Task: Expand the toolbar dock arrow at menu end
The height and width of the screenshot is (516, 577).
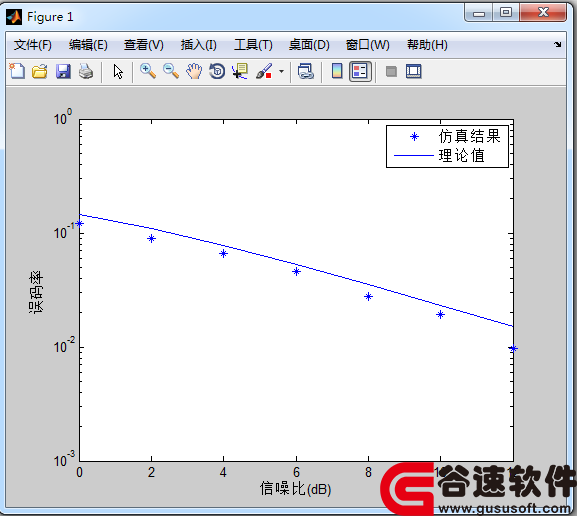Action: pos(557,45)
